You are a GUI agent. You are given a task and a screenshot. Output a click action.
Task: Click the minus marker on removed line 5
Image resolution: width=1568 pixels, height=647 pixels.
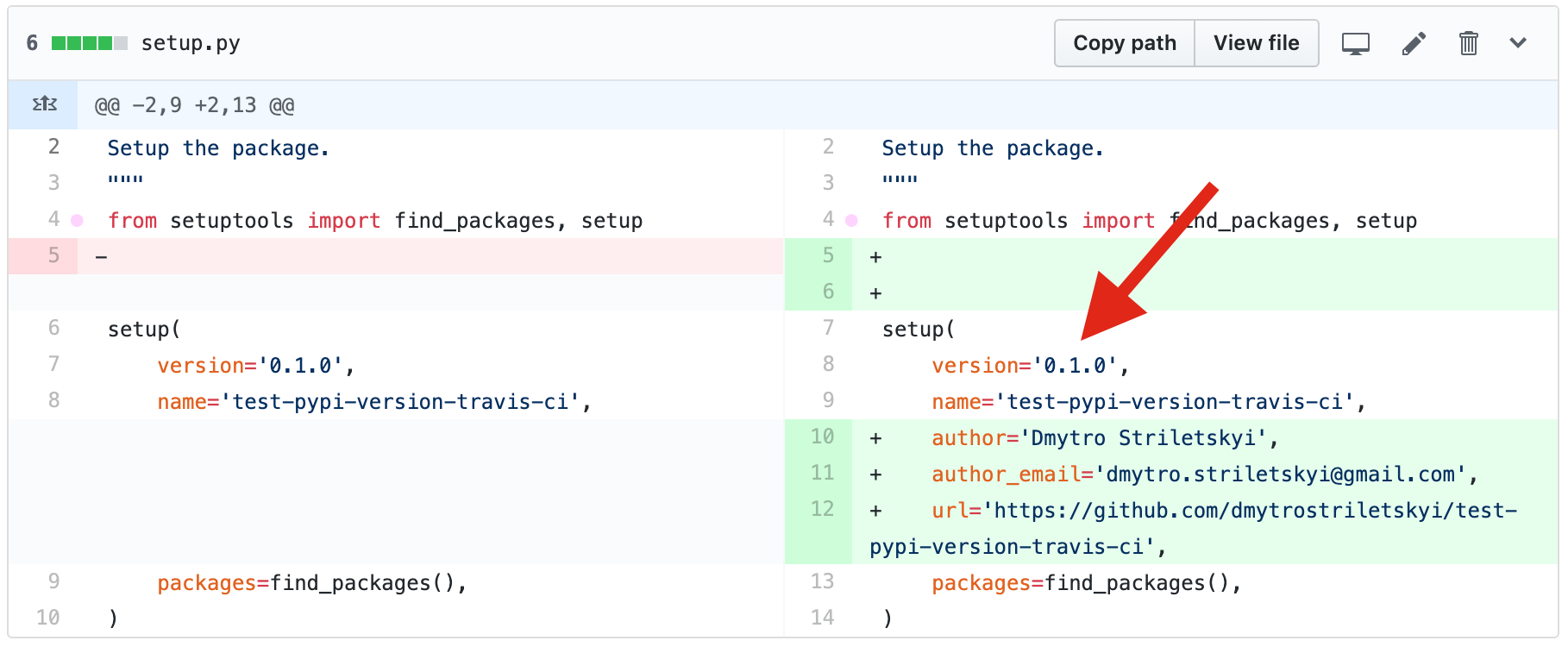101,257
